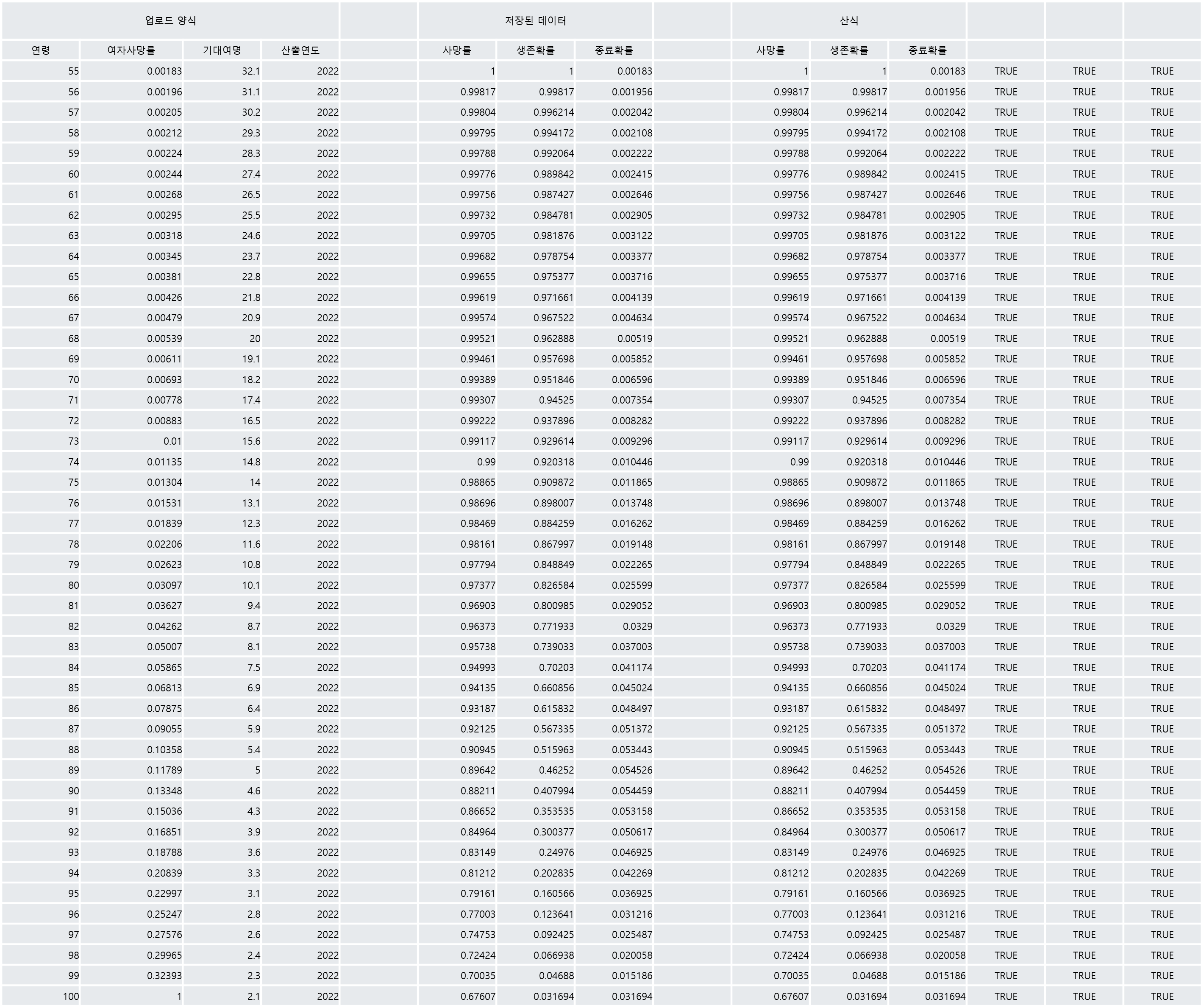Screen dimensions: 1204x1008
Task: Click the 여자사망률 column header
Action: point(131,50)
